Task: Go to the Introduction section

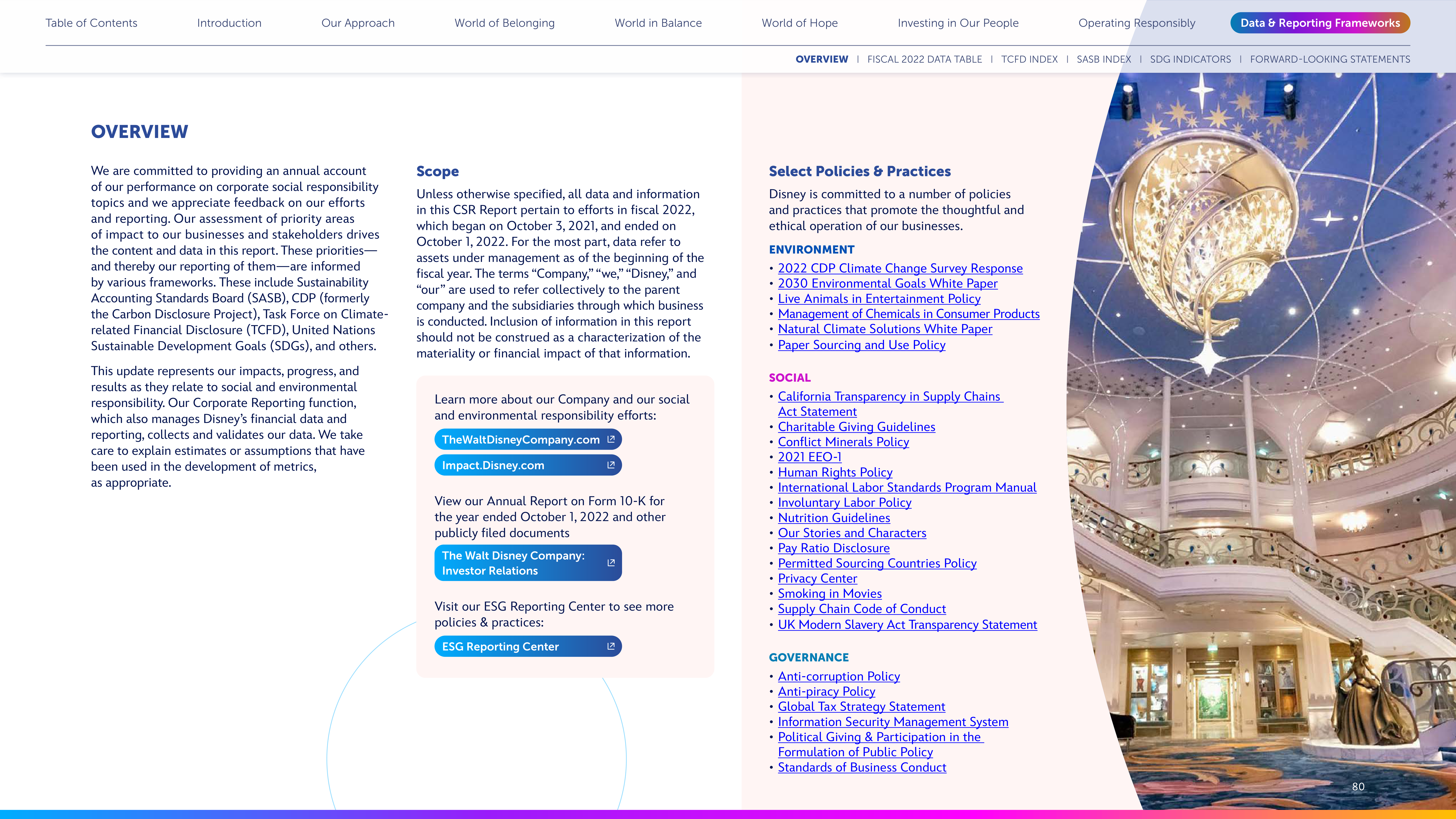Action: [230, 23]
